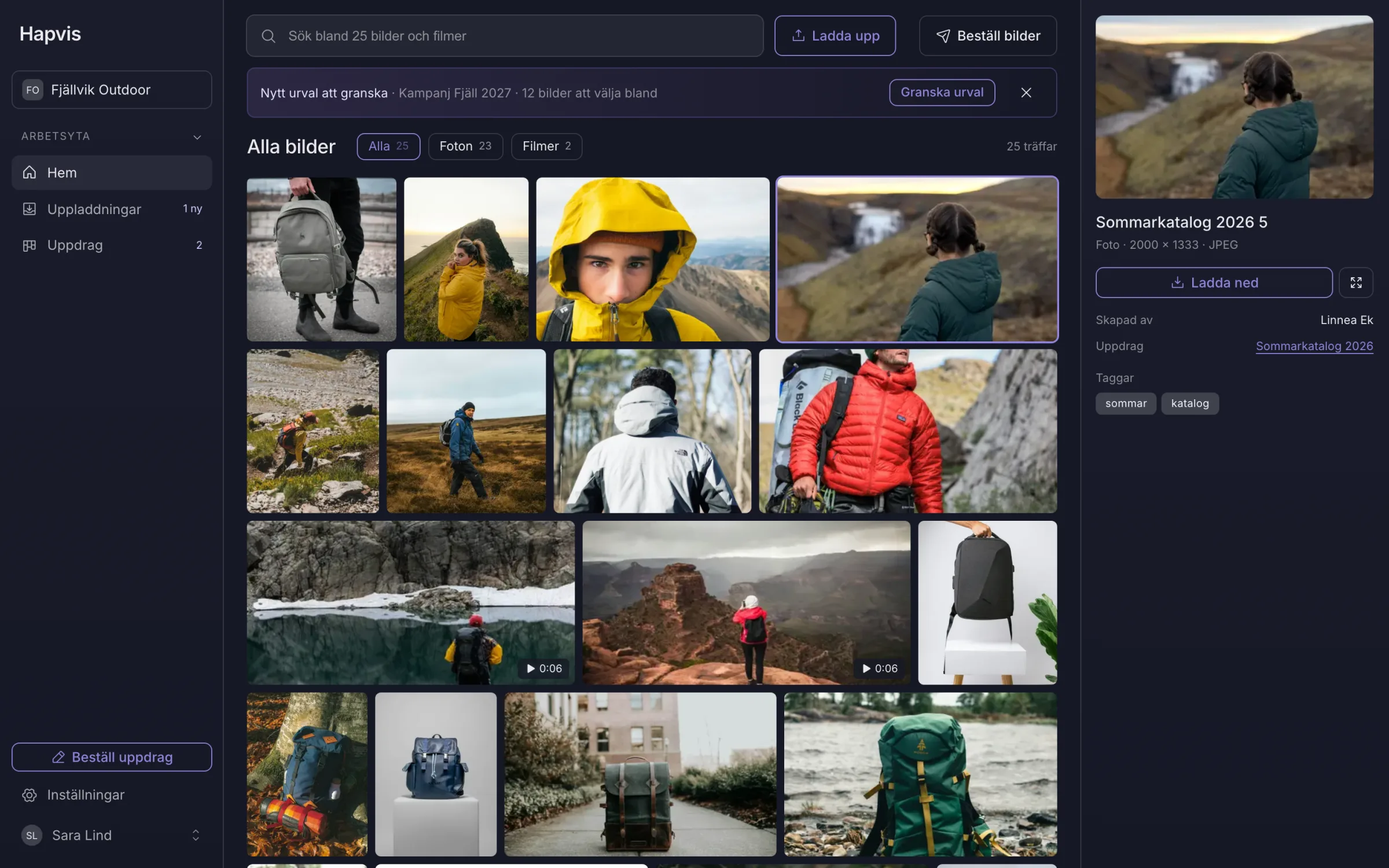Click the katalog tag
1389x868 pixels.
pos(1190,403)
